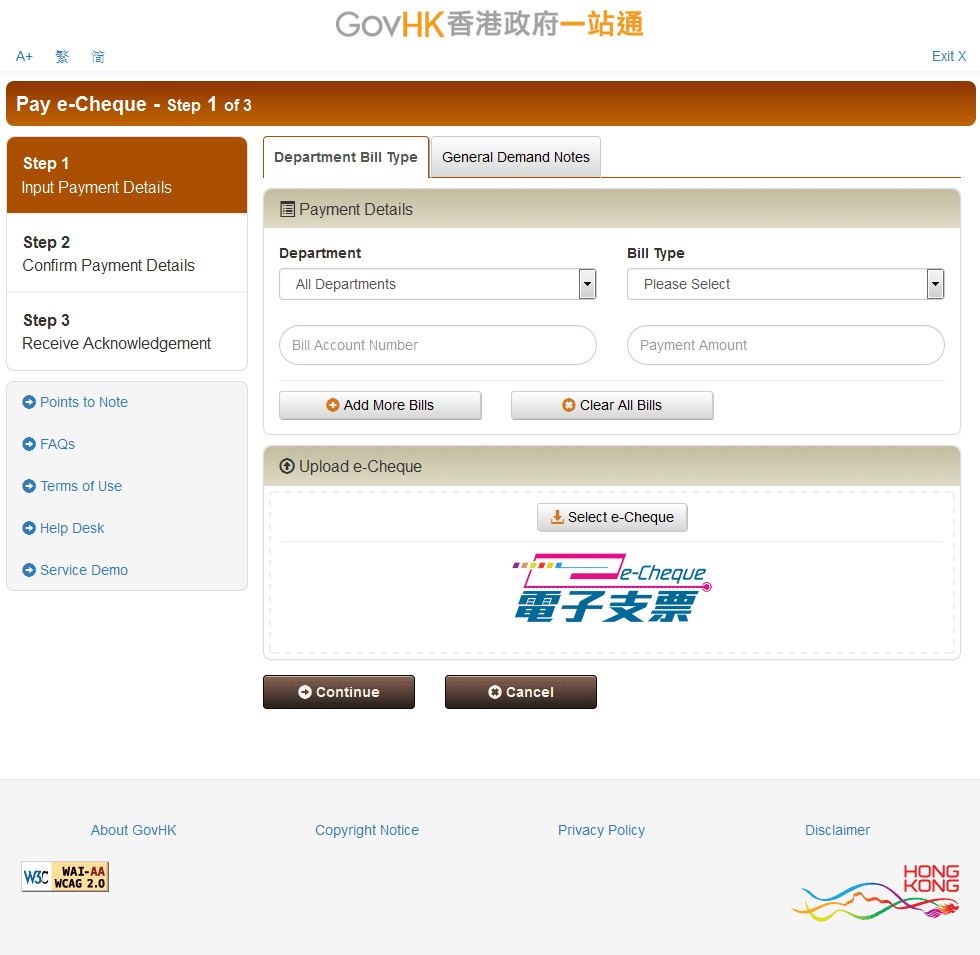The image size is (980, 955).
Task: Click arrow icon beside Help Desk
Action: (x=29, y=528)
